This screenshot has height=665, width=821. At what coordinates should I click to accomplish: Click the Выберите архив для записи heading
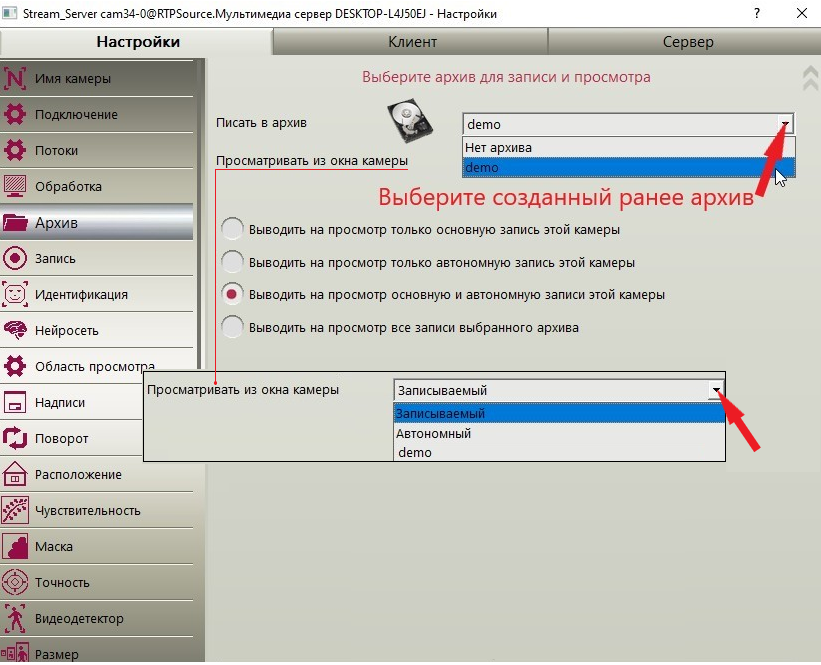[506, 77]
